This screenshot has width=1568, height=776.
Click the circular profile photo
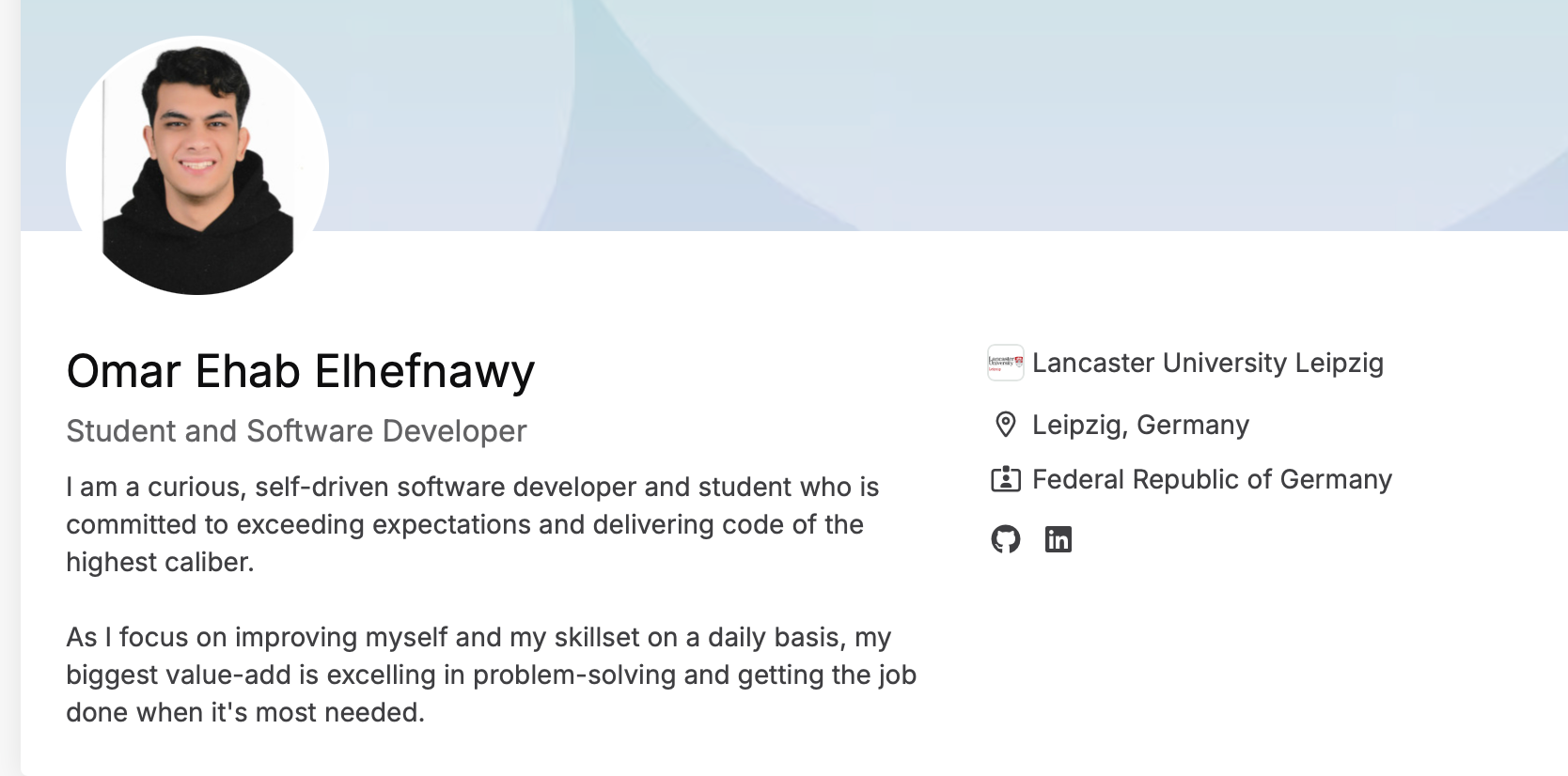click(197, 166)
